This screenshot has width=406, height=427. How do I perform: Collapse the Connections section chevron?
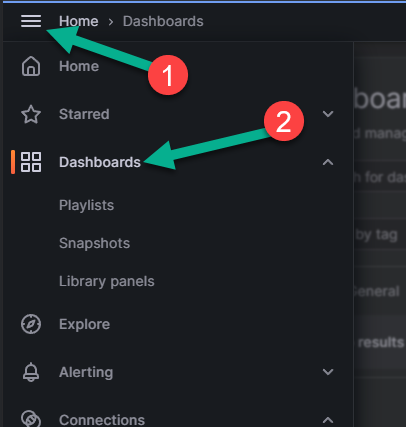pos(328,420)
